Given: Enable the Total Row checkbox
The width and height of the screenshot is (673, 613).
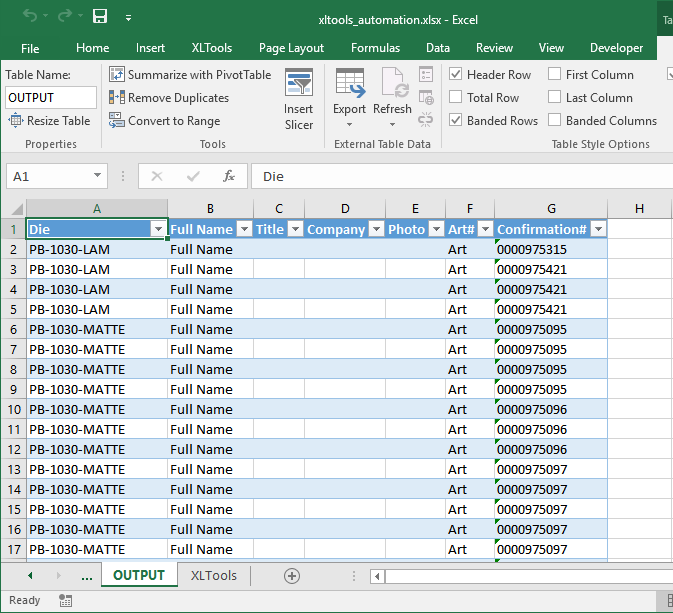Looking at the screenshot, I should click(456, 98).
